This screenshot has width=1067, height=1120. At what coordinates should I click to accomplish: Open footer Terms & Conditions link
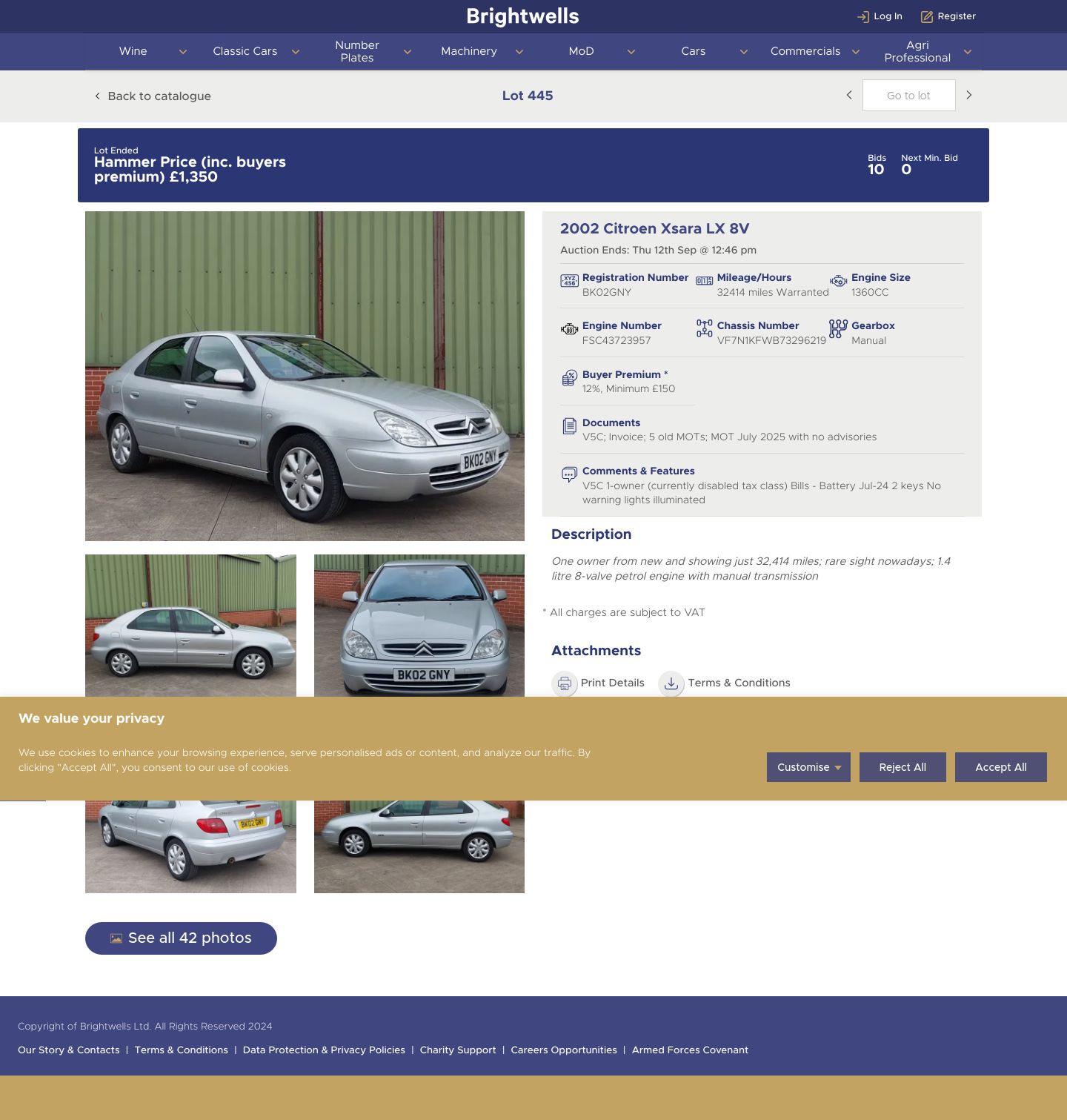tap(182, 1050)
